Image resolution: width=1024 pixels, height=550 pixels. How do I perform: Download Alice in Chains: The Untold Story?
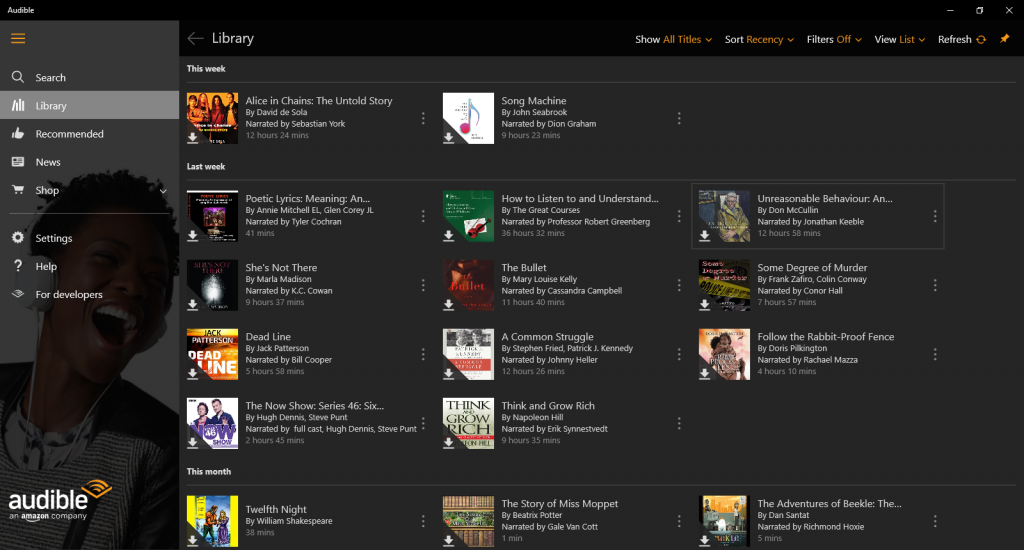[193, 138]
